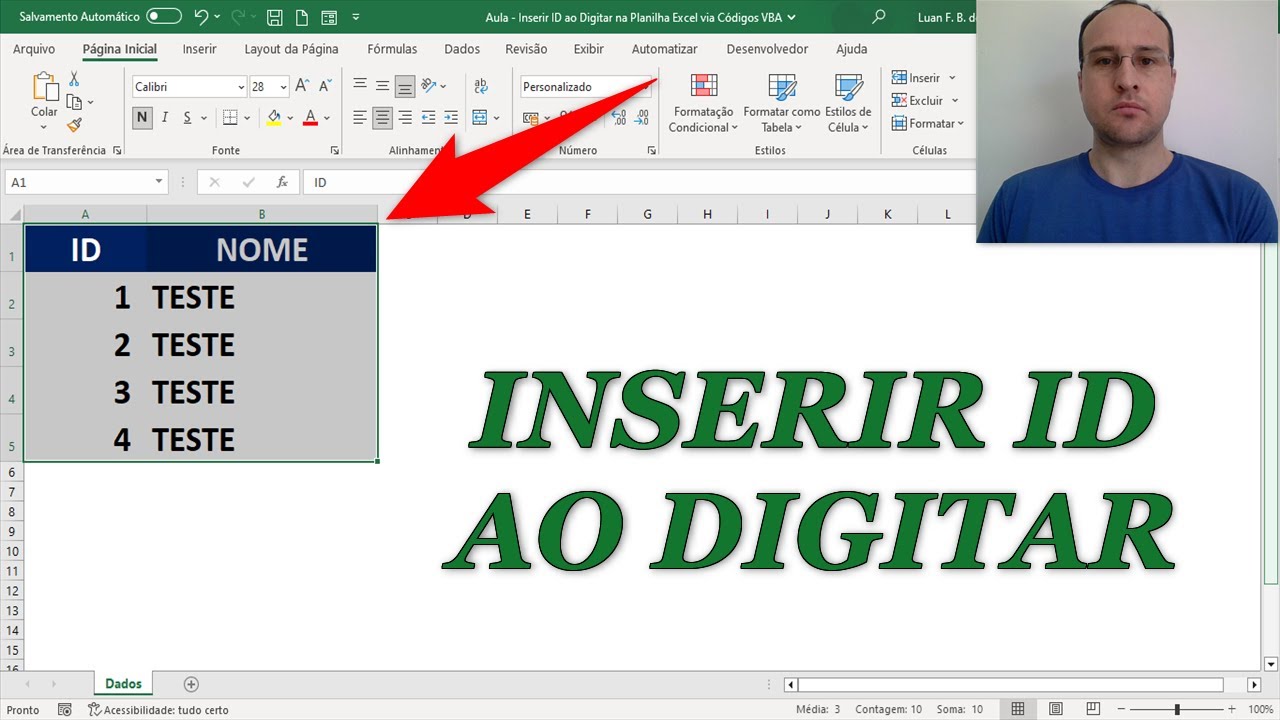1280x720 pixels.
Task: Switch to Dados ribbon tab
Action: (462, 49)
